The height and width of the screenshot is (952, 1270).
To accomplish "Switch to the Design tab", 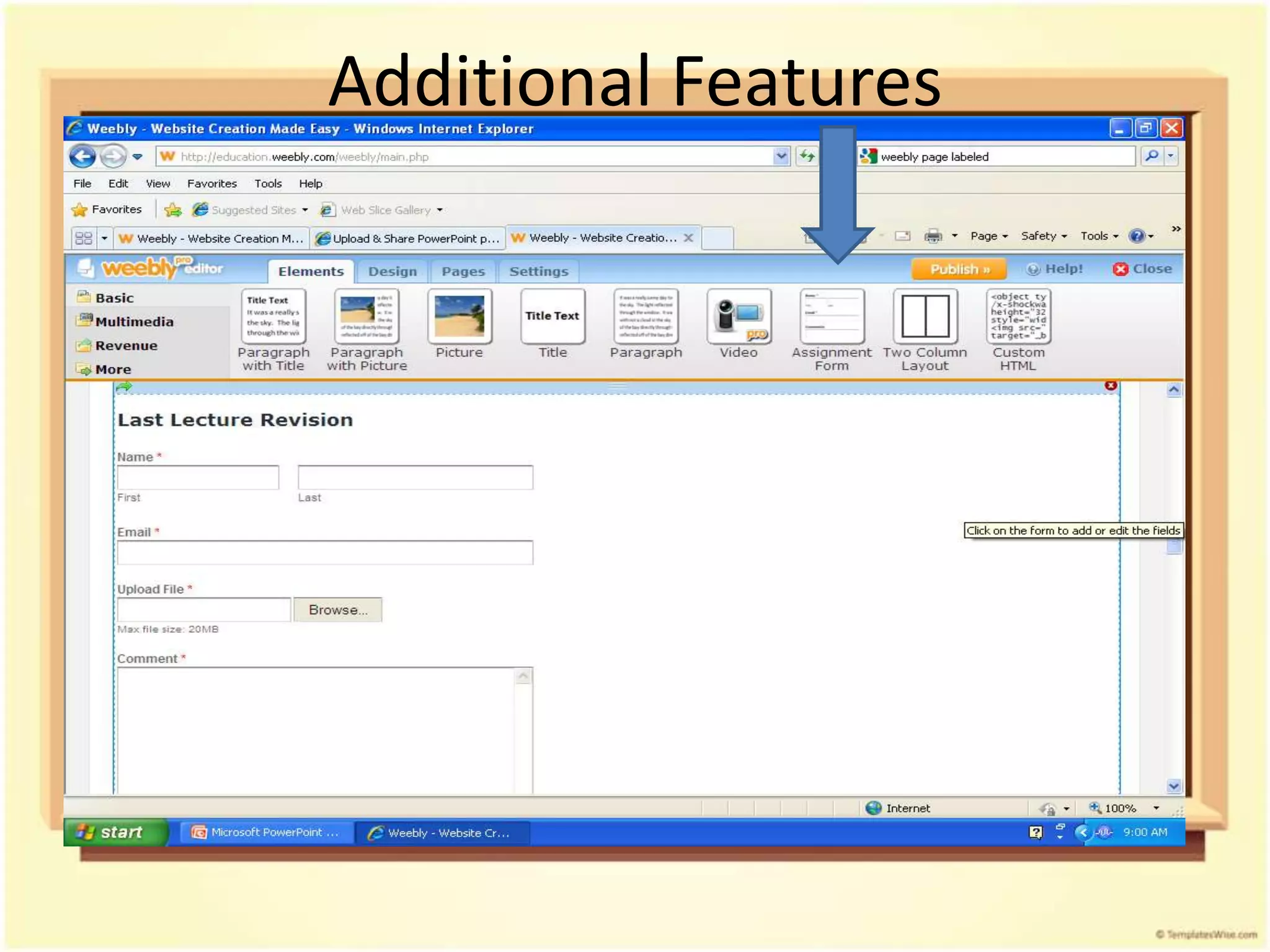I will [x=393, y=271].
